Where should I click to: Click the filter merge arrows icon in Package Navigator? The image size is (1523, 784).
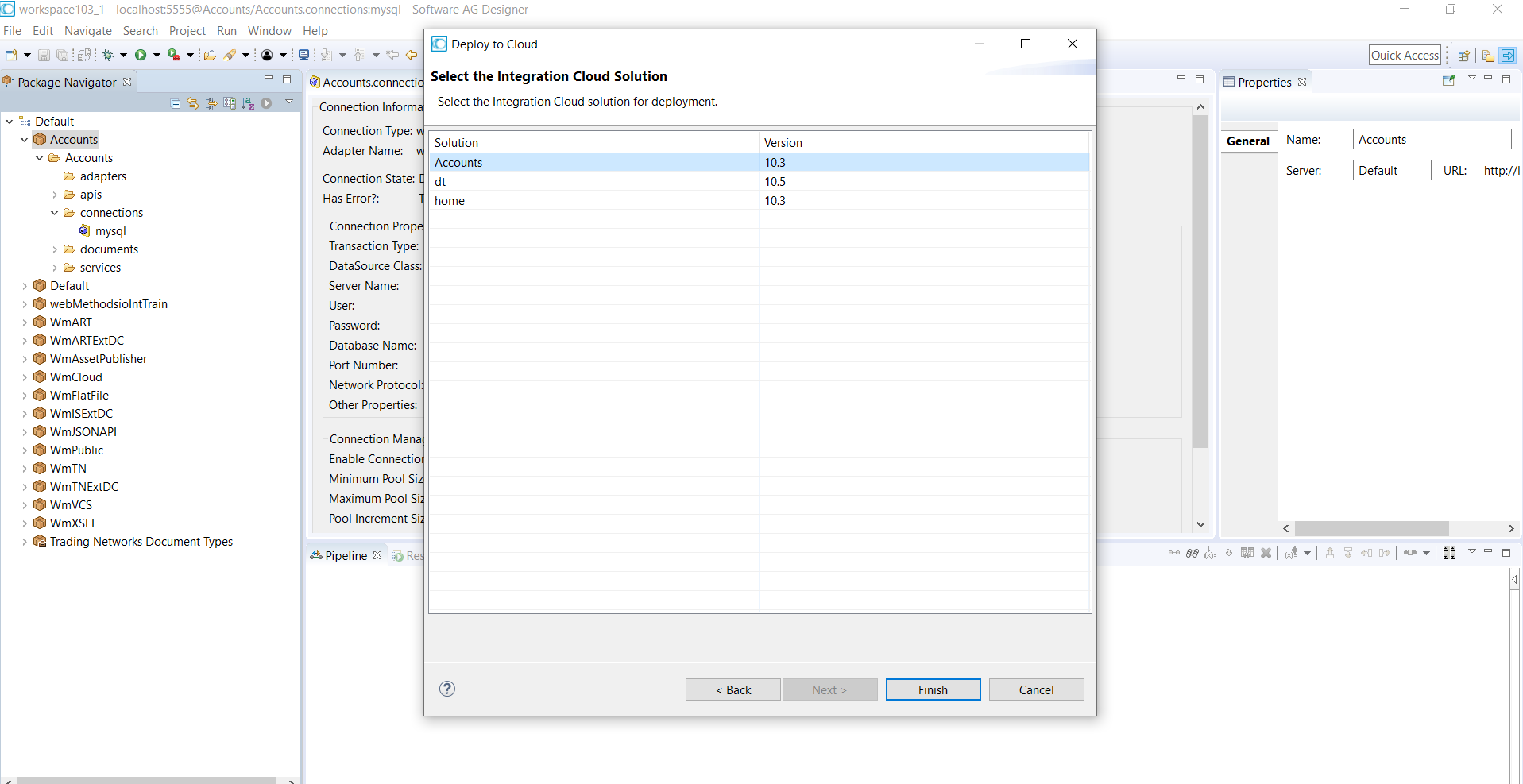[x=211, y=103]
